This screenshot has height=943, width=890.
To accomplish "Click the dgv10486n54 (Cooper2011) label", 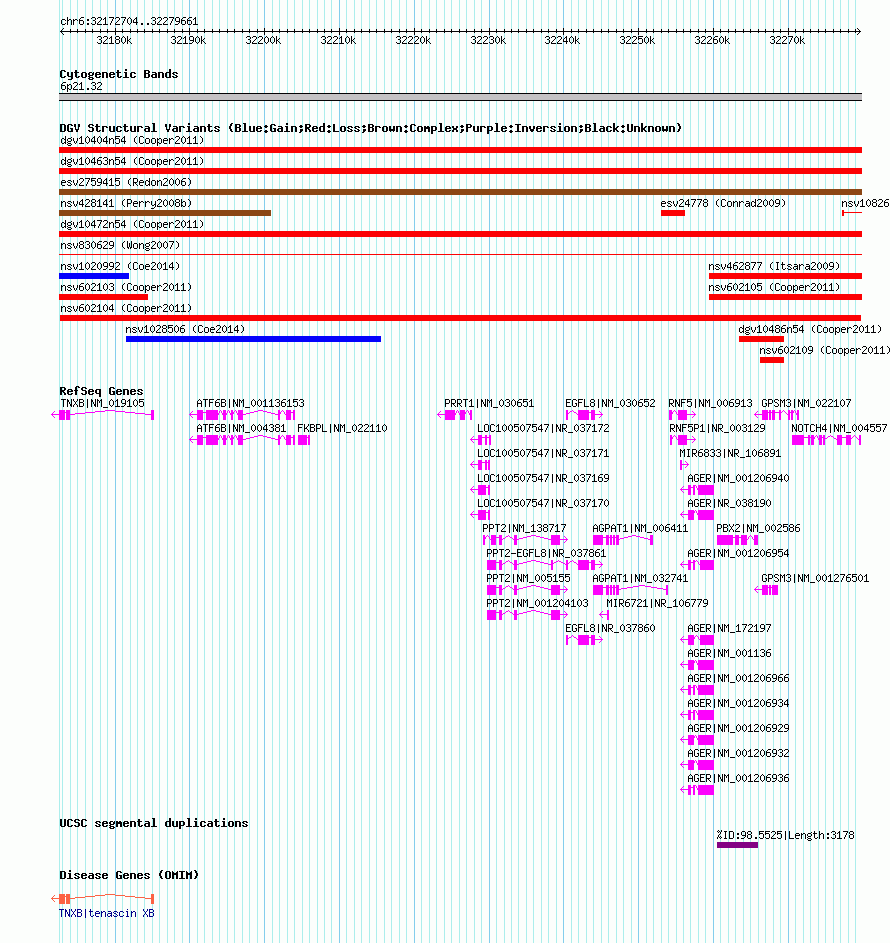I will tap(810, 330).
